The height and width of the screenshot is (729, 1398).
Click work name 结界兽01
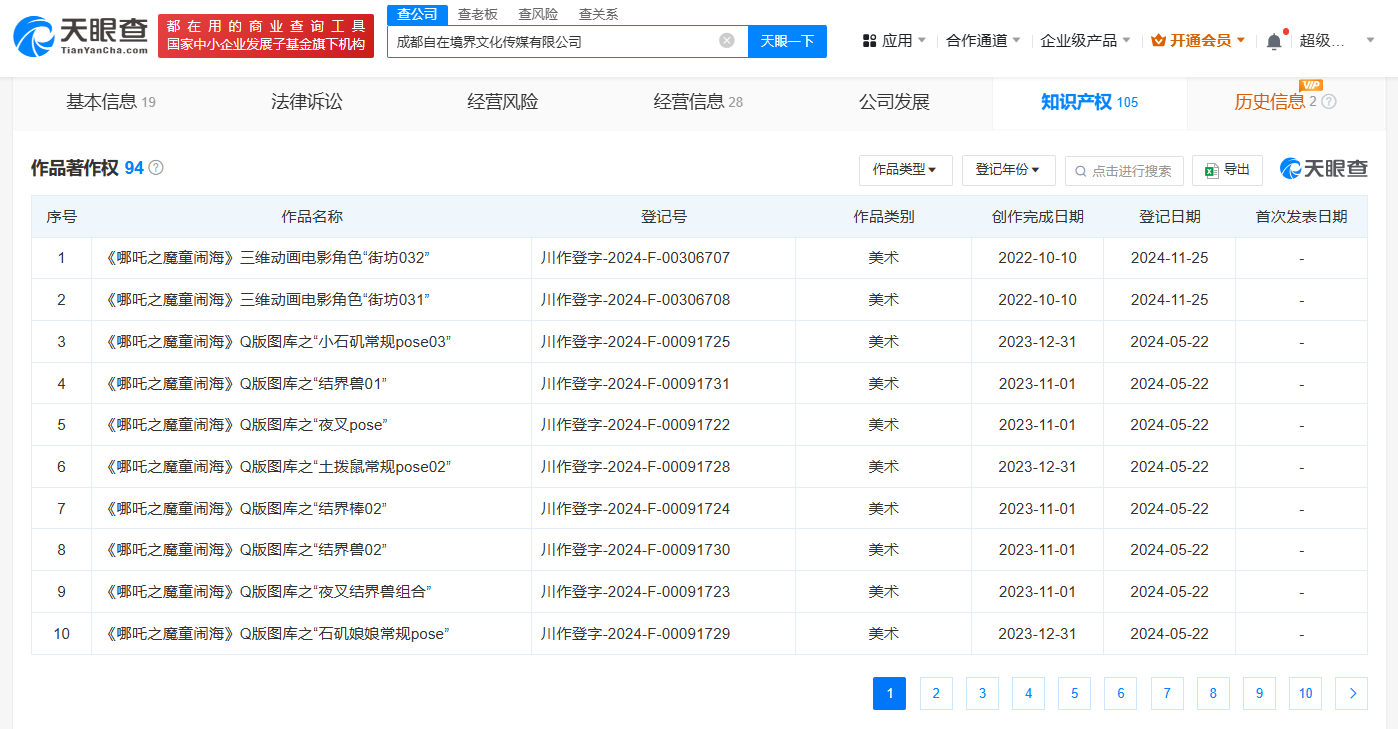coord(246,384)
